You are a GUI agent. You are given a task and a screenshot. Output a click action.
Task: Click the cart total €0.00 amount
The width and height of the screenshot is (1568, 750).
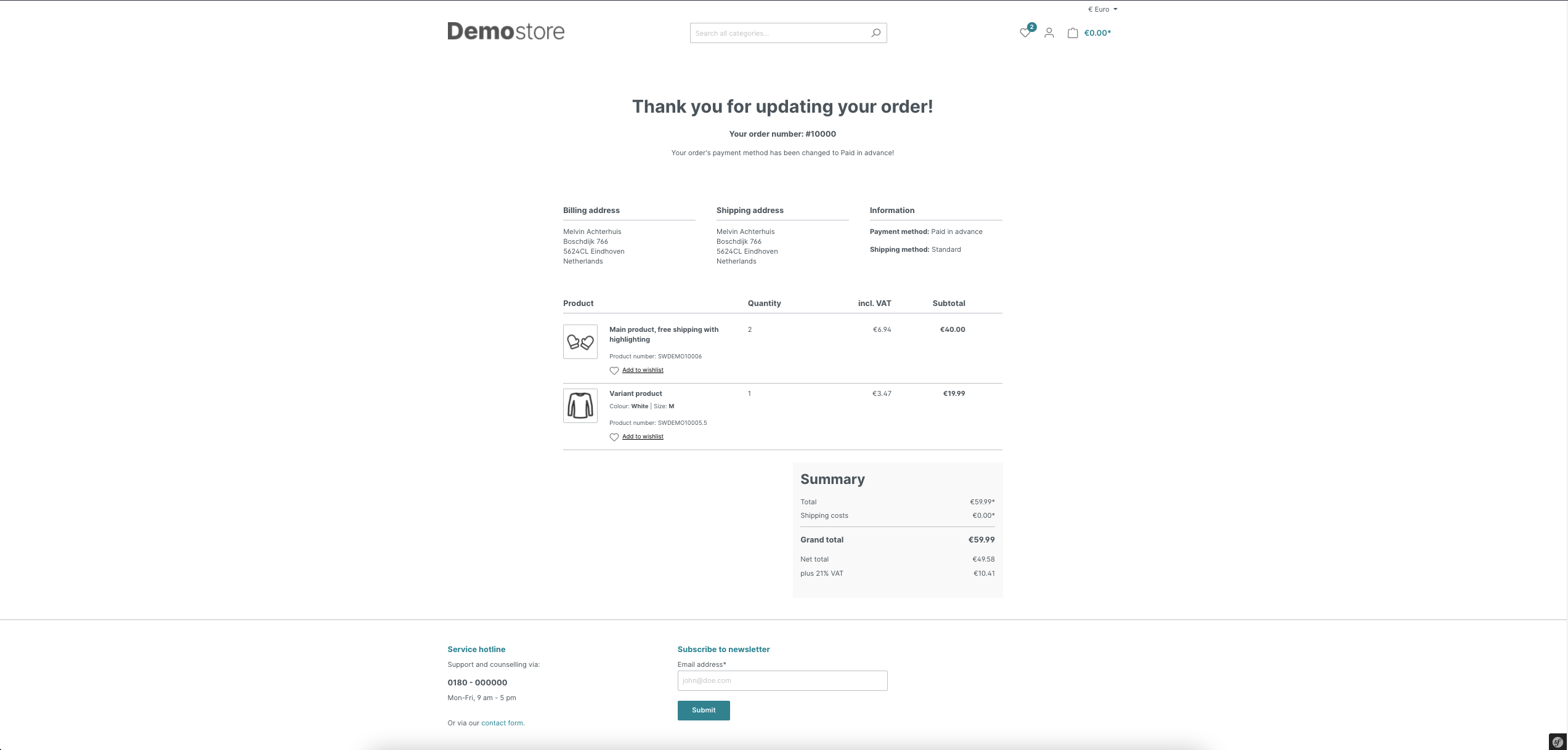point(1097,33)
